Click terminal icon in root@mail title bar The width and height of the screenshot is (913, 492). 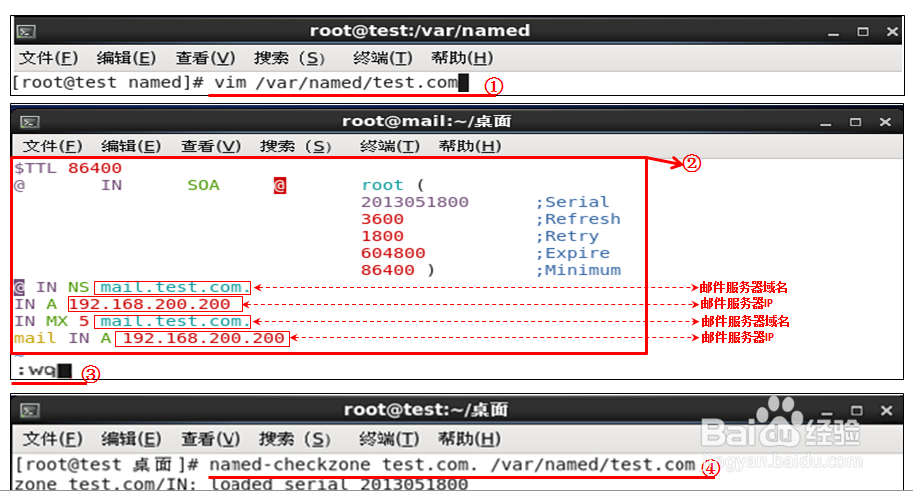point(30,122)
